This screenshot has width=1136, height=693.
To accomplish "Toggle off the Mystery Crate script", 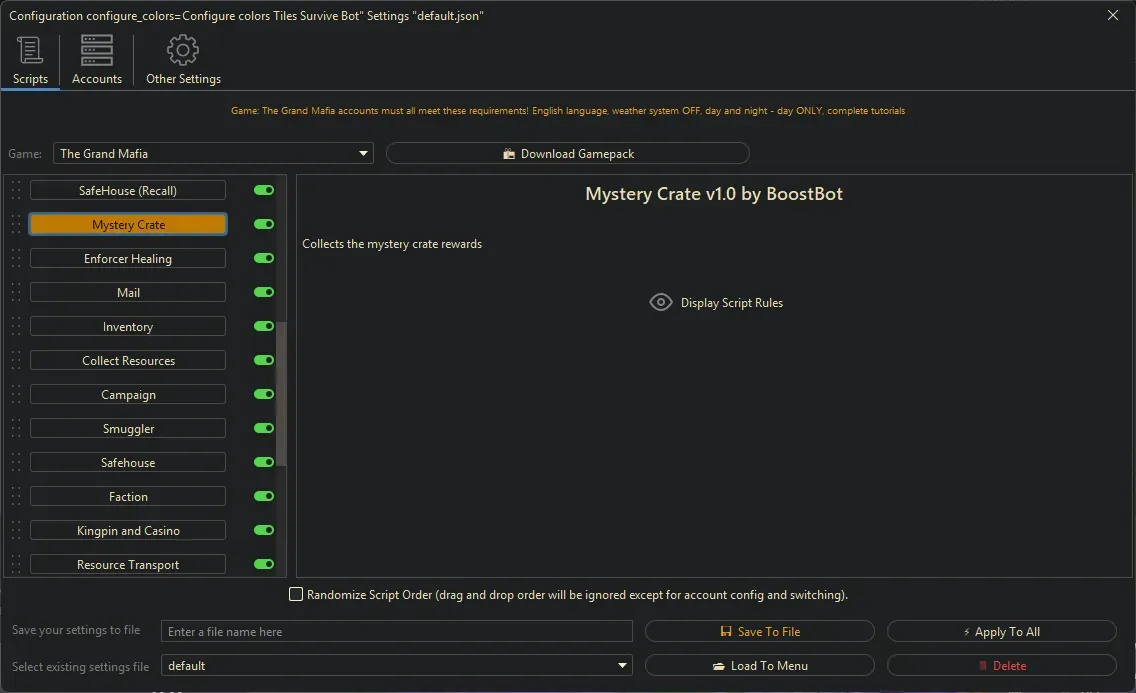I will click(264, 224).
